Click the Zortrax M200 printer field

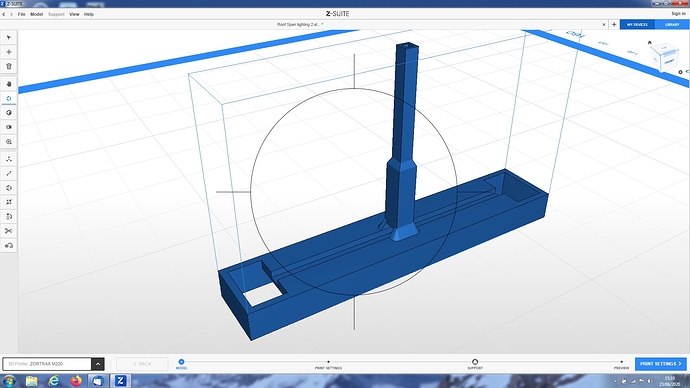(47, 364)
